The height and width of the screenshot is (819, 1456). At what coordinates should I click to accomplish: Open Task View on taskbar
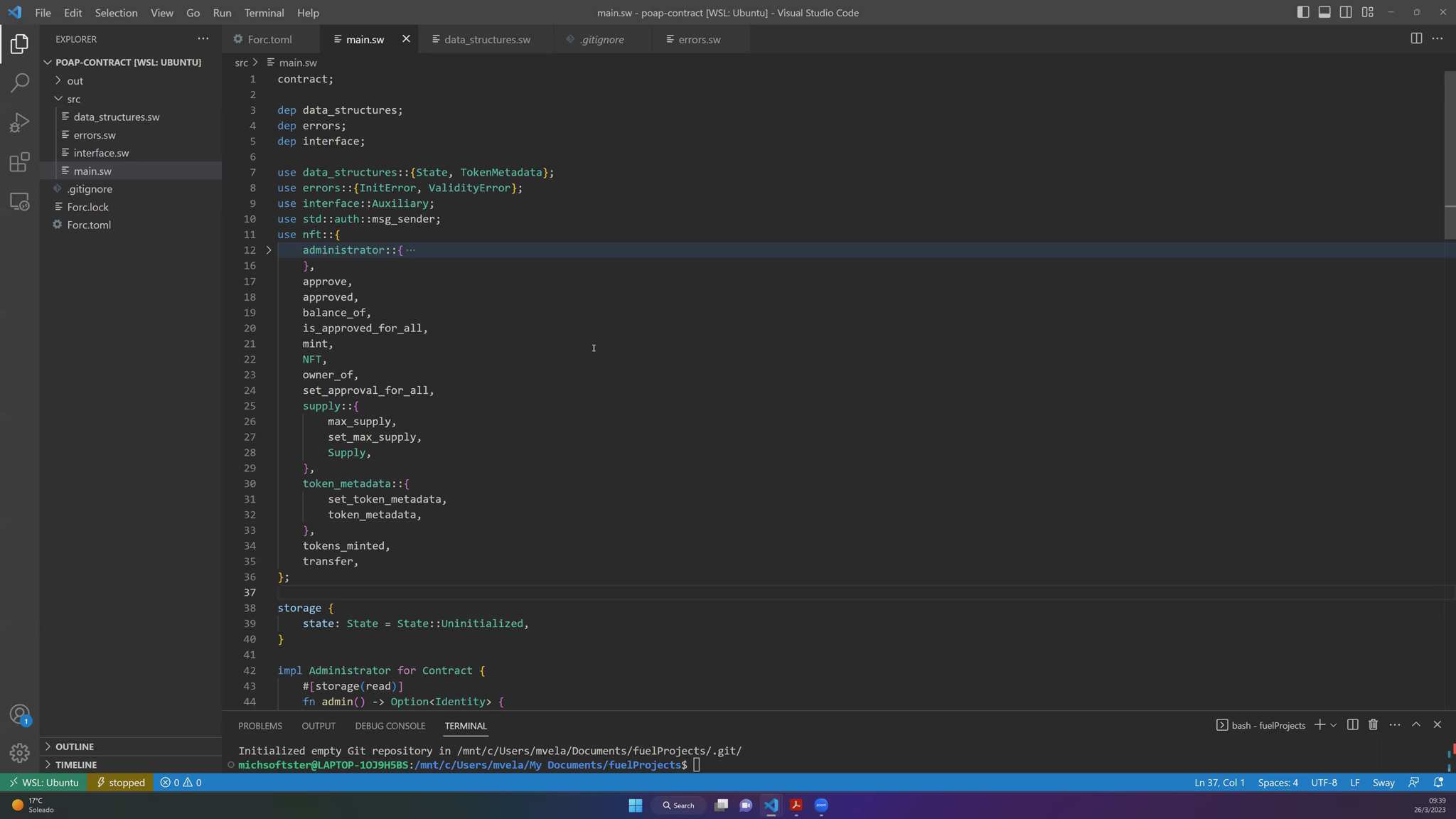click(721, 805)
